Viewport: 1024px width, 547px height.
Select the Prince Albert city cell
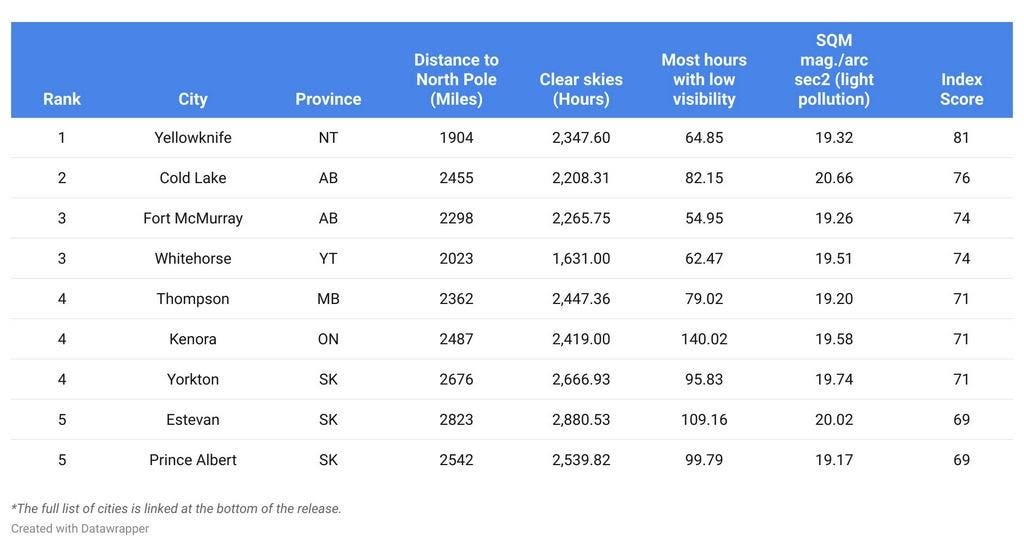click(x=193, y=460)
